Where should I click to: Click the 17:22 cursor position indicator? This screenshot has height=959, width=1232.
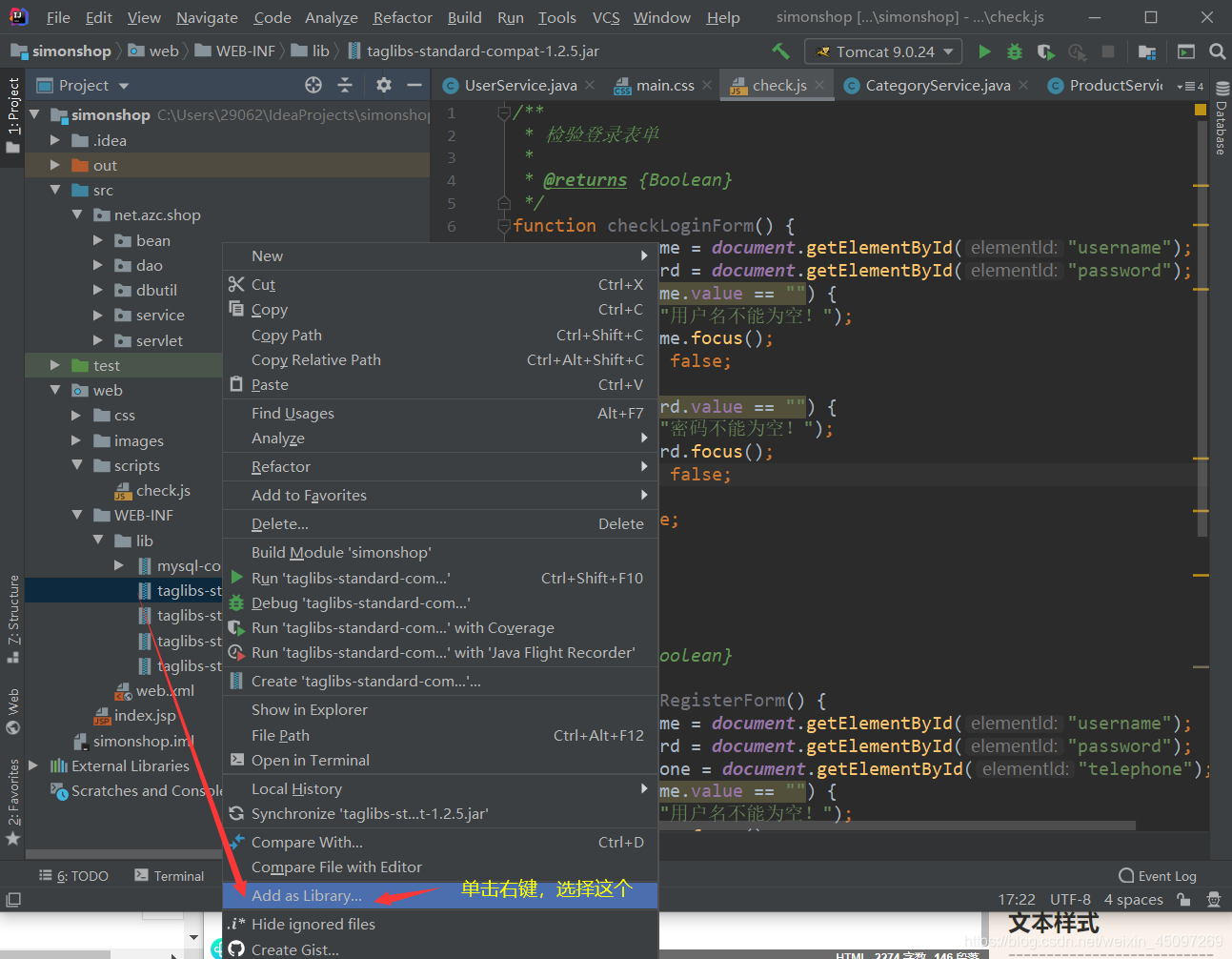pyautogui.click(x=1017, y=899)
